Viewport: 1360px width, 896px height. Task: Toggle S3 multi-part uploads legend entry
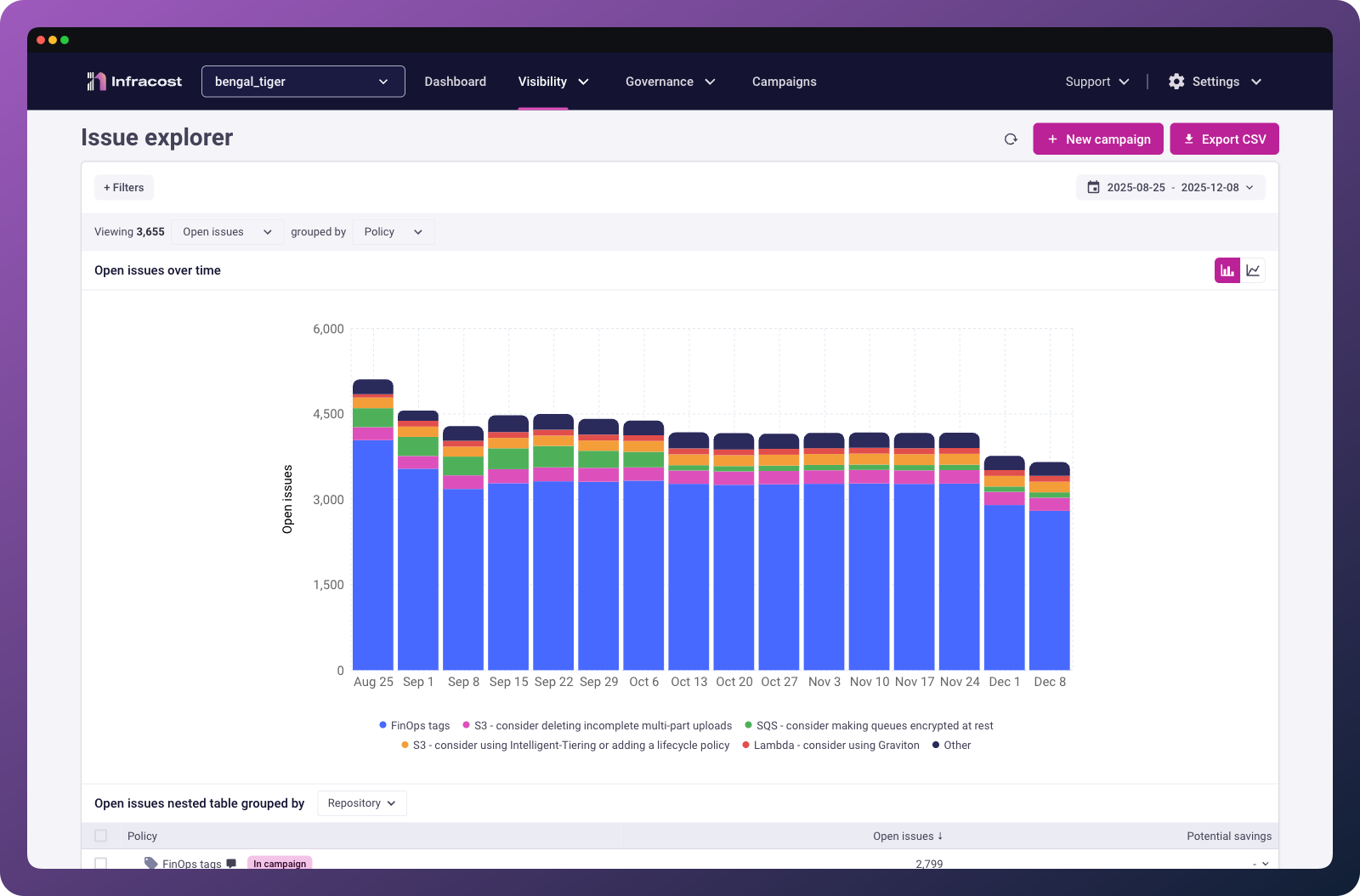pos(598,726)
